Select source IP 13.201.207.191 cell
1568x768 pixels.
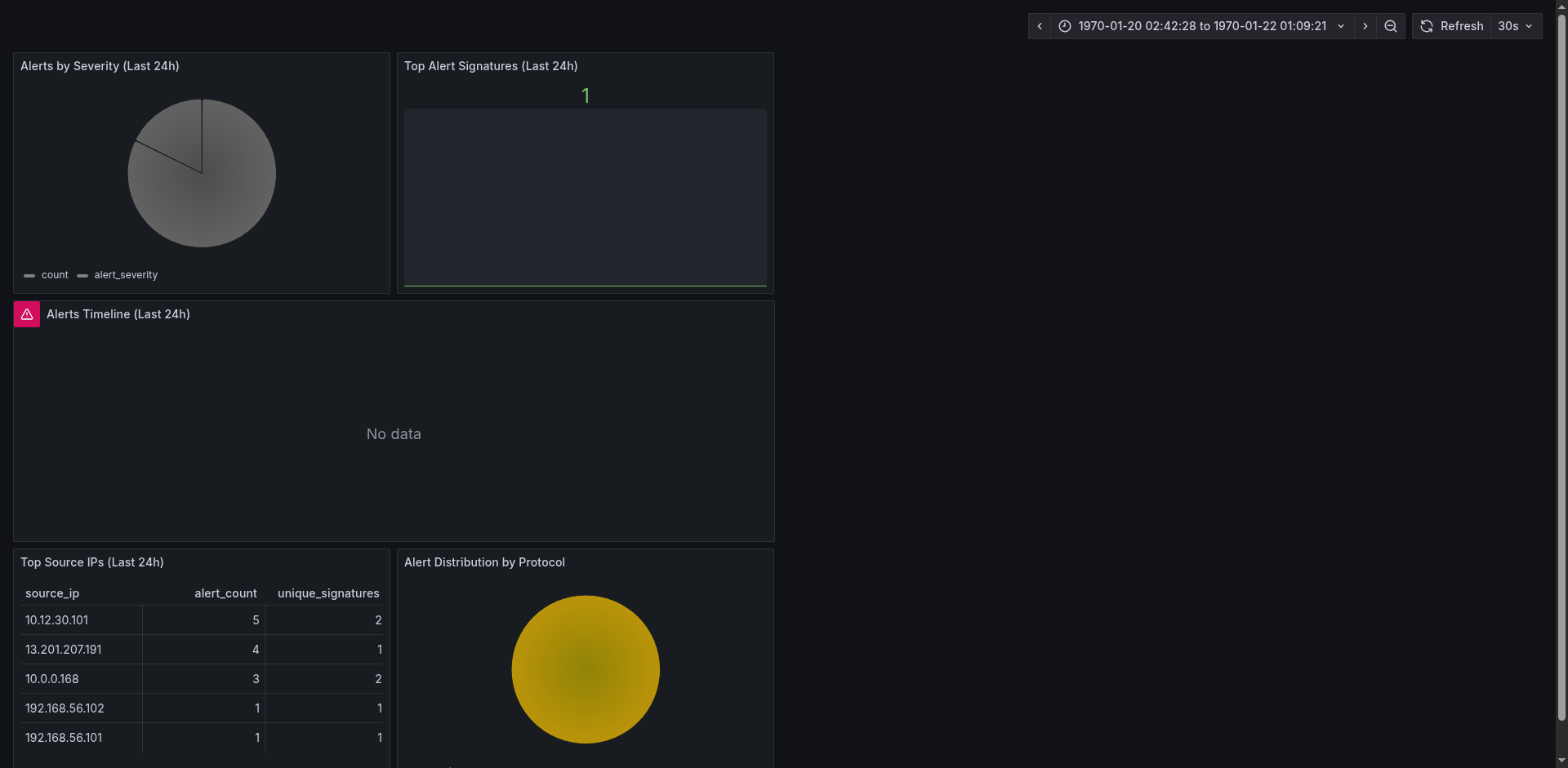tap(82, 650)
